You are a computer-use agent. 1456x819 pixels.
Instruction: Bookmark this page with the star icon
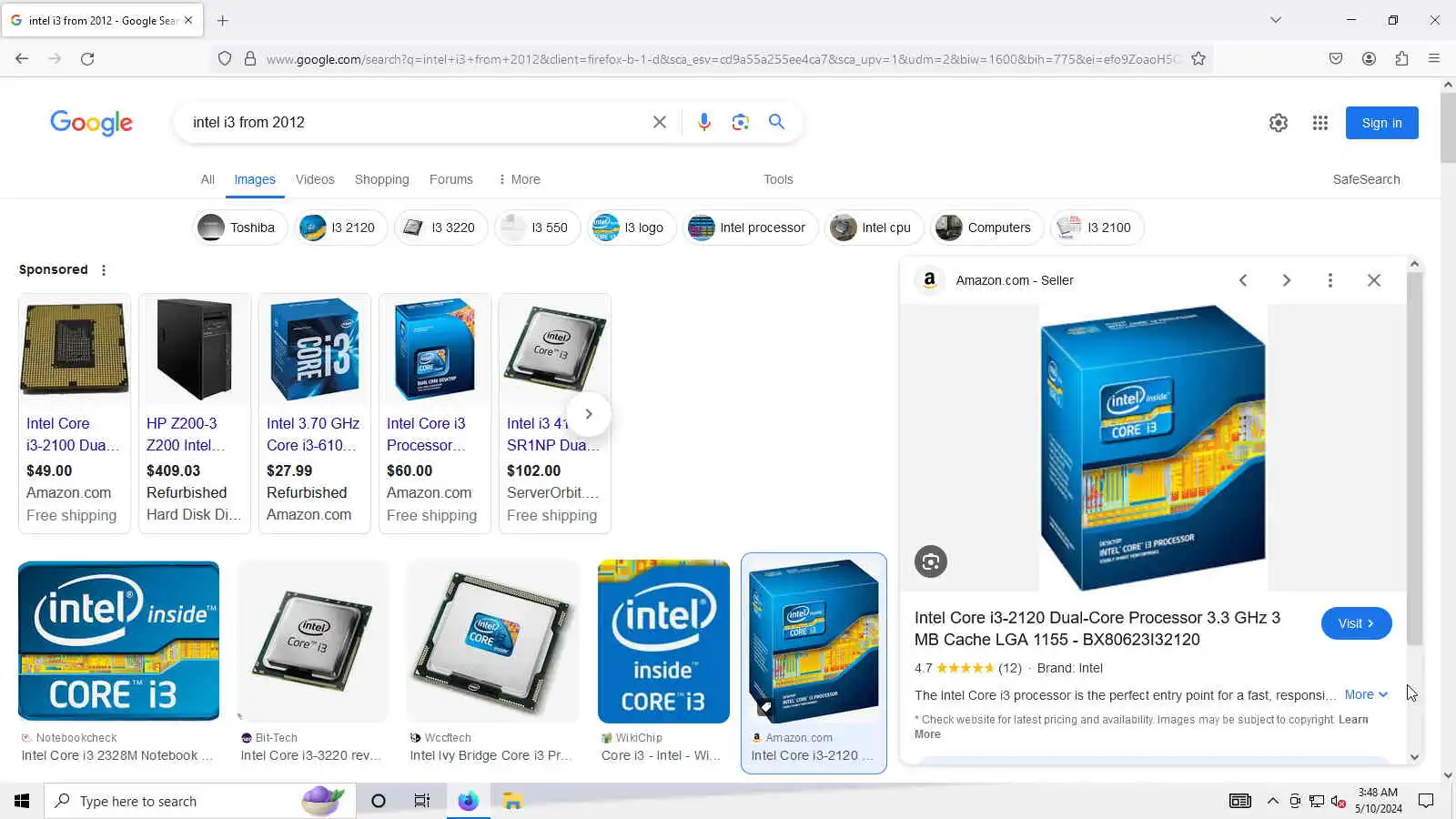[x=1198, y=59]
